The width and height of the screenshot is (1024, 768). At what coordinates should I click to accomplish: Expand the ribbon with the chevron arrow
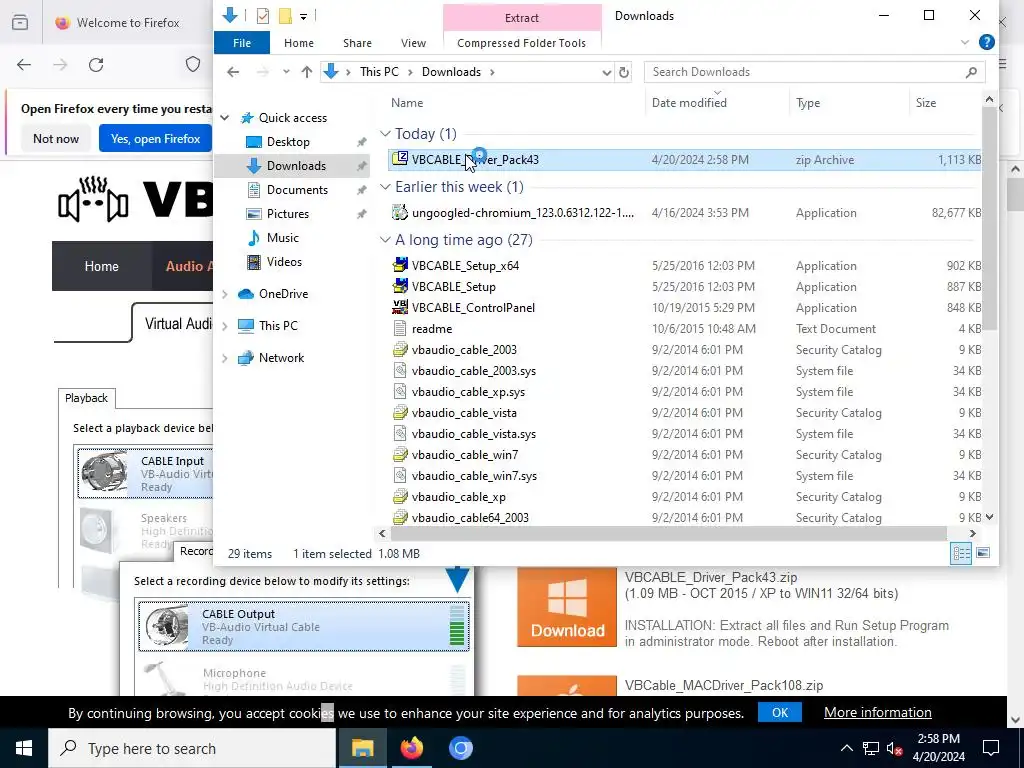(x=965, y=42)
